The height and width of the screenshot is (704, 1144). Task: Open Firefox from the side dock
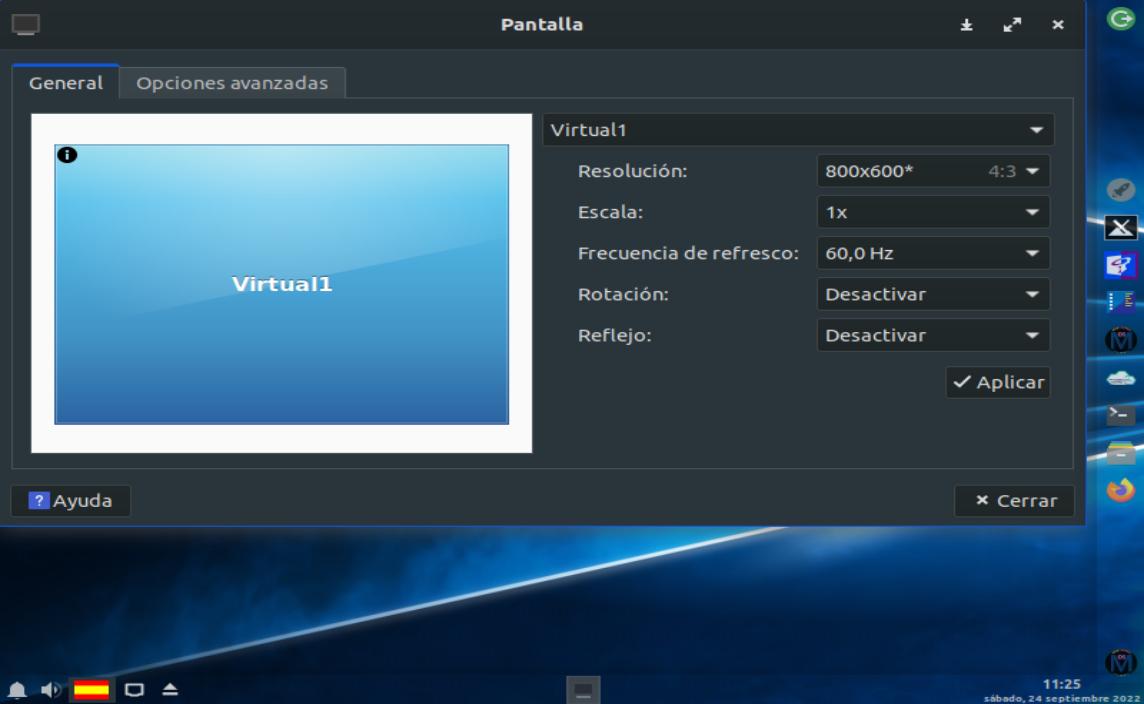coord(1121,490)
